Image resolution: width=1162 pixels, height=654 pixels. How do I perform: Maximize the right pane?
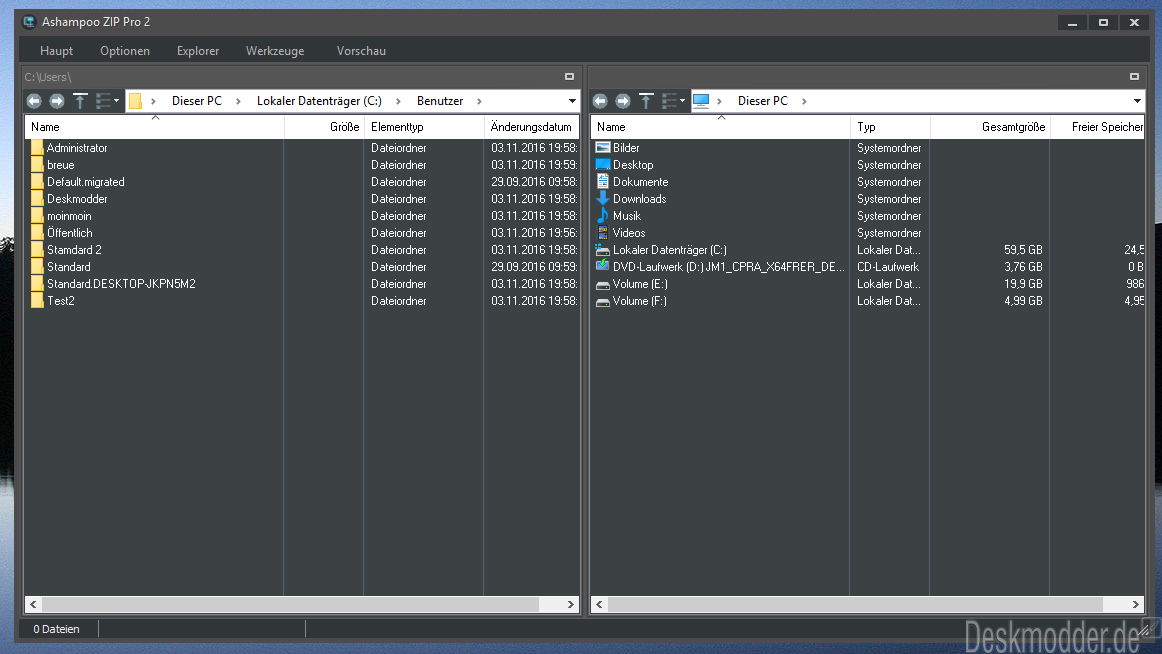coord(1134,76)
